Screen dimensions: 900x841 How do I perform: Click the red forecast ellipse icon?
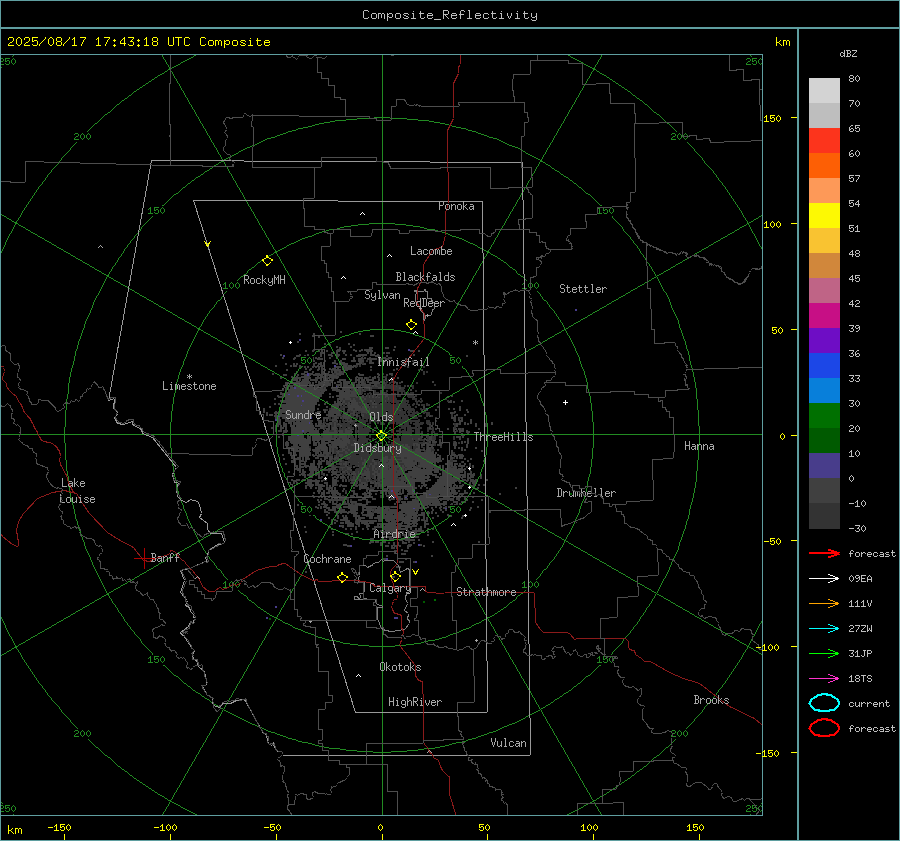[x=824, y=728]
